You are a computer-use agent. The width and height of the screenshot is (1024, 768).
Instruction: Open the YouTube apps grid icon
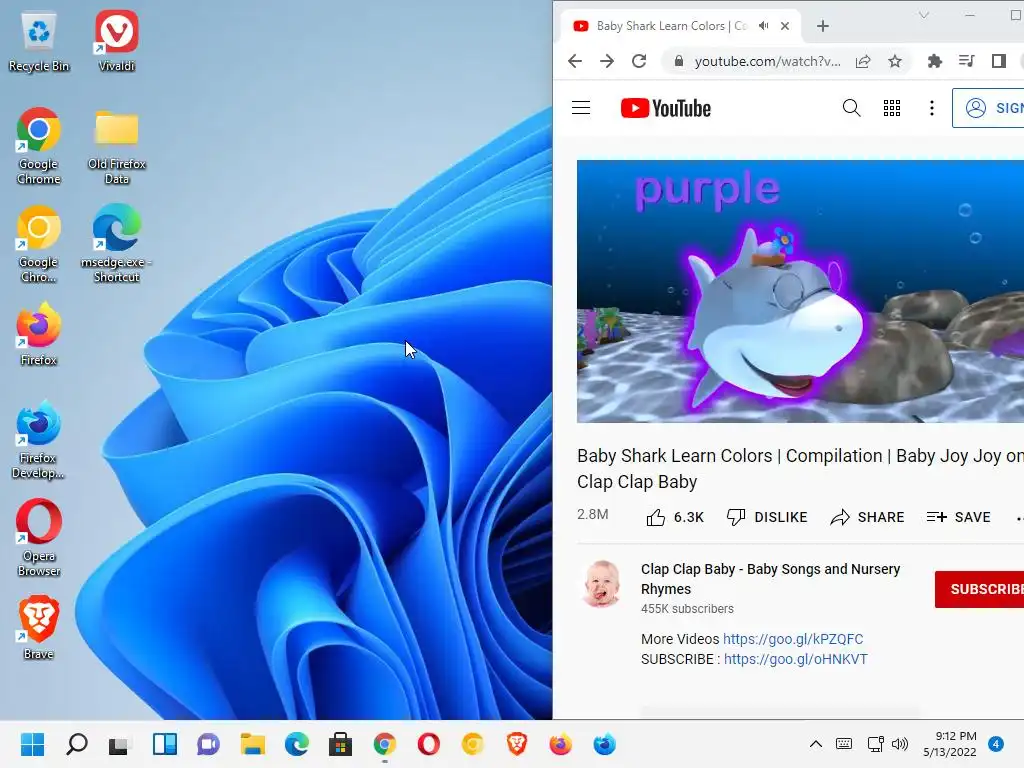[x=891, y=108]
